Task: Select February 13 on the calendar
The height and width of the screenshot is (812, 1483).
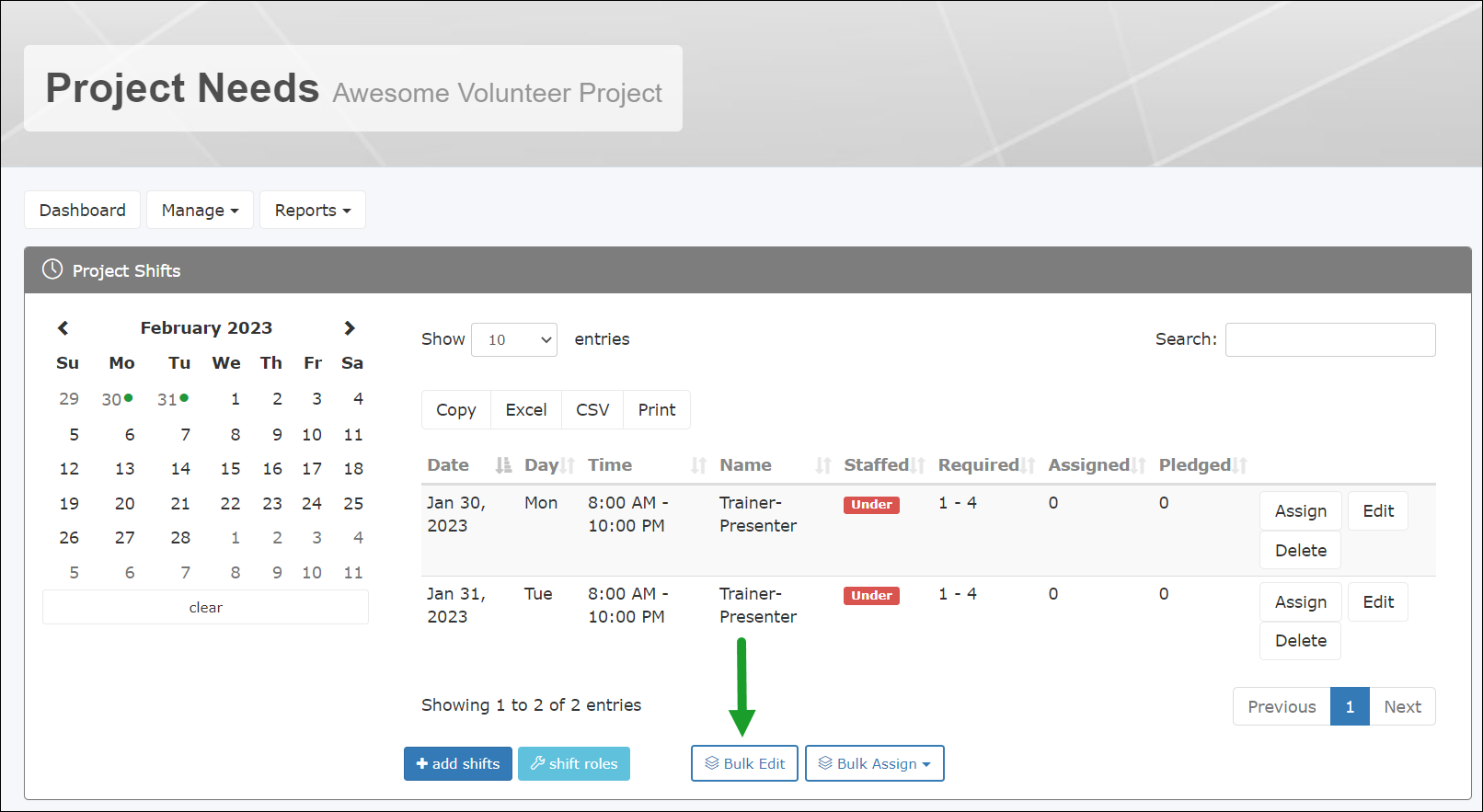Action: (125, 469)
